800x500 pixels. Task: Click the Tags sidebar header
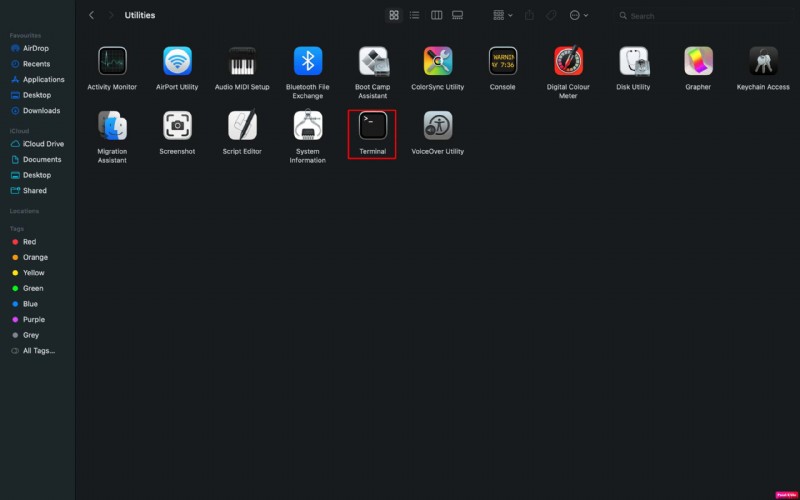click(16, 229)
